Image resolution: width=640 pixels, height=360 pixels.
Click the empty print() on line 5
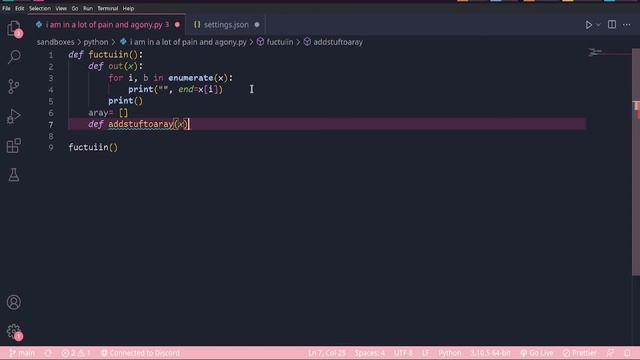pyautogui.click(x=126, y=101)
